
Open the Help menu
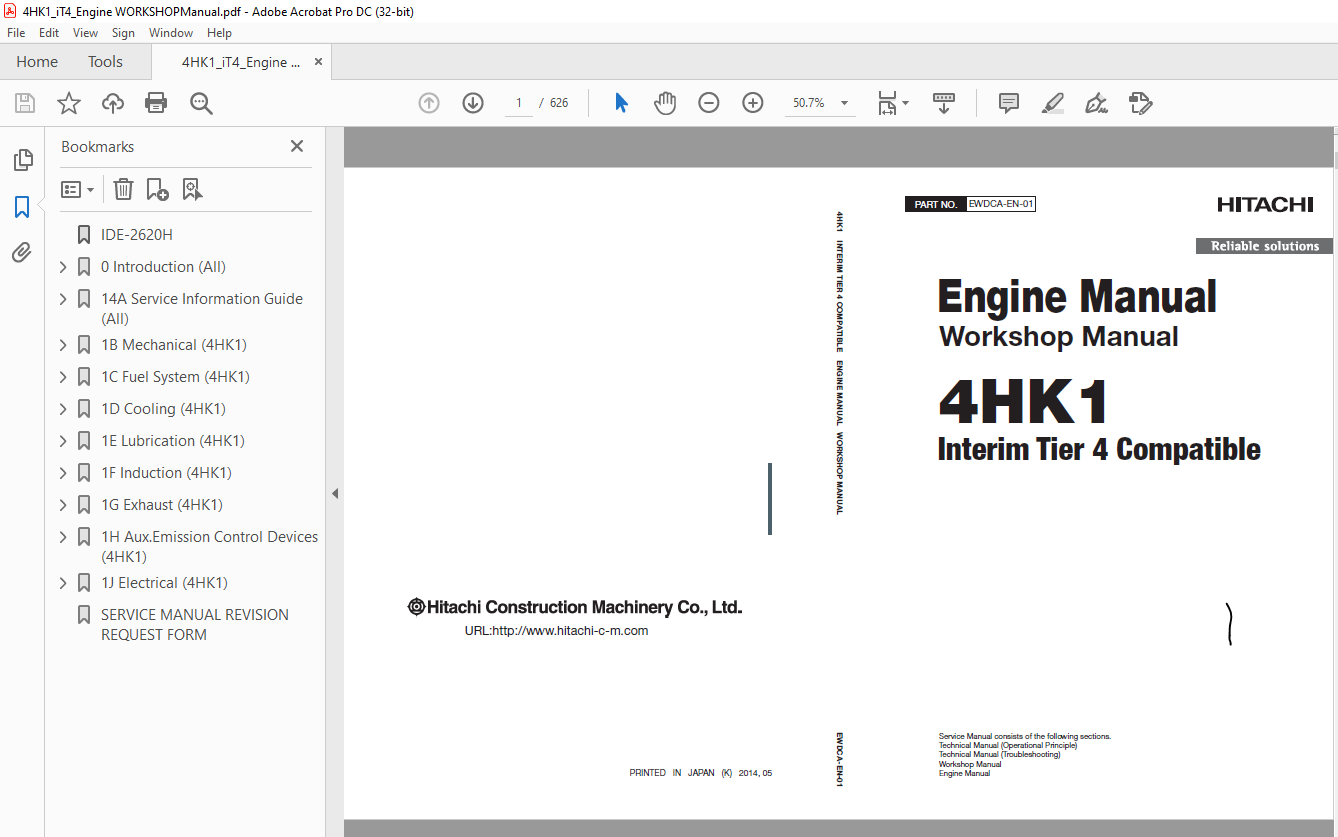(219, 33)
